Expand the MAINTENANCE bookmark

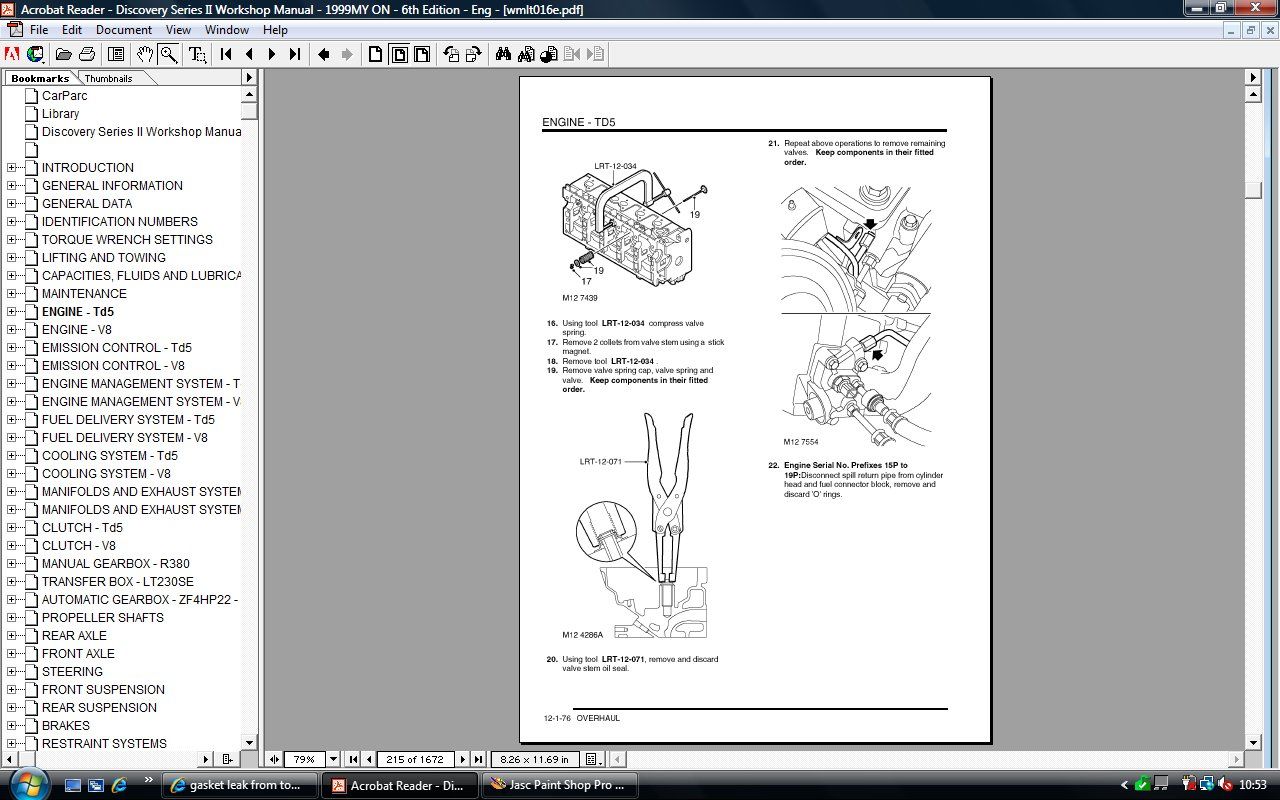tap(12, 294)
